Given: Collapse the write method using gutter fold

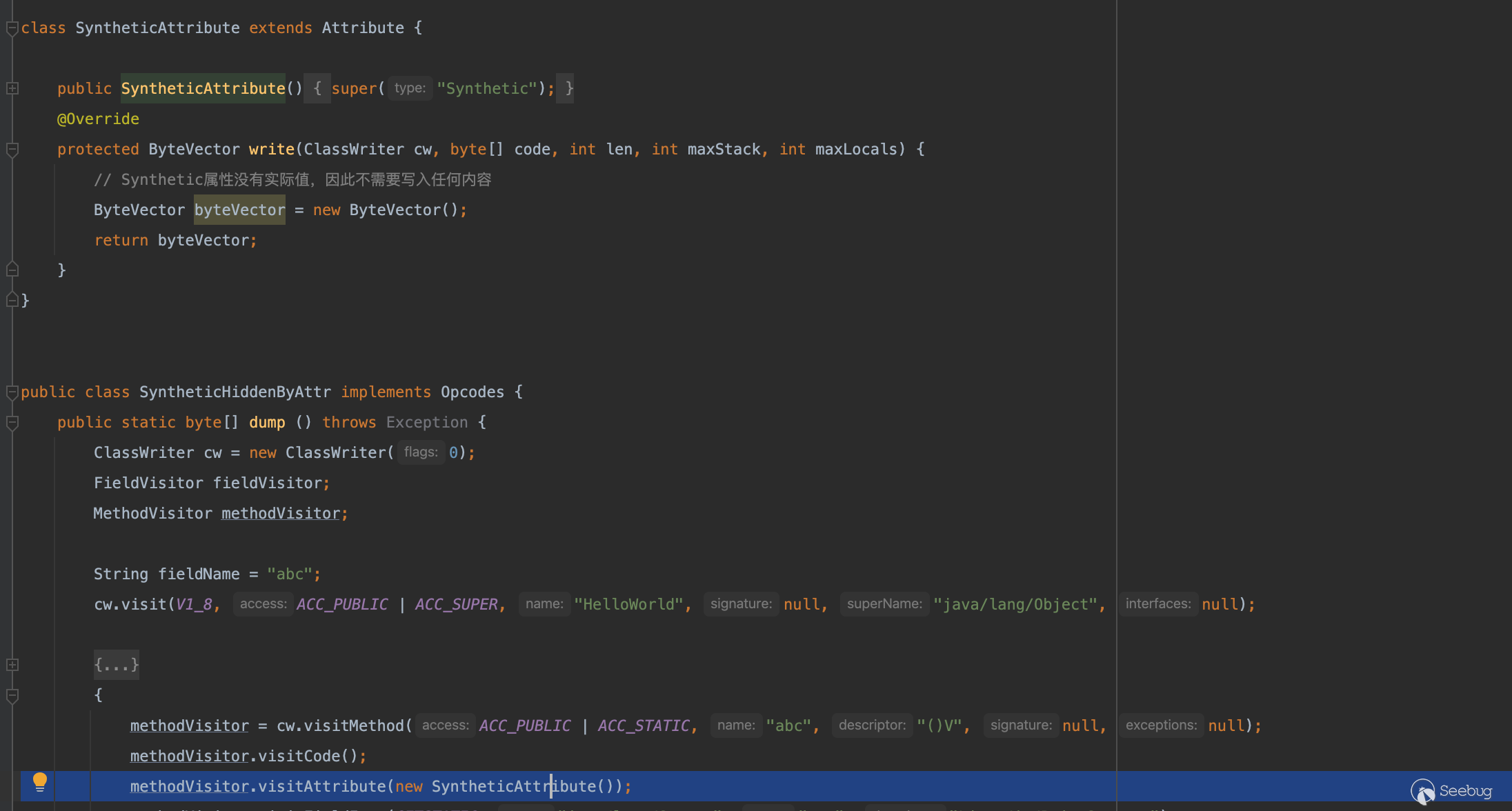Looking at the screenshot, I should click(12, 149).
